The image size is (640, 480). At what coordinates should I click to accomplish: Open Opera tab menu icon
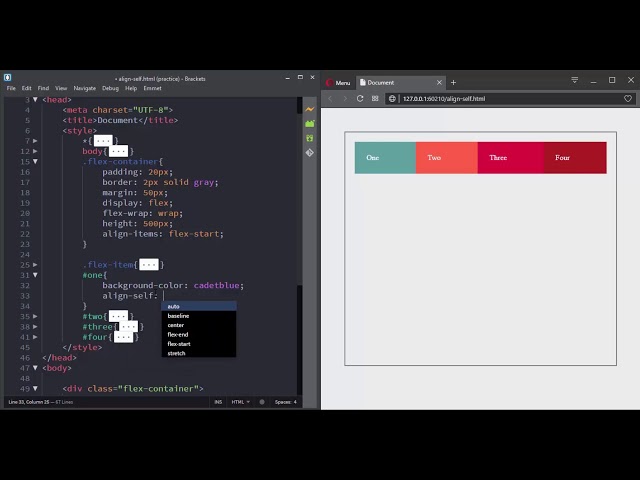(575, 80)
